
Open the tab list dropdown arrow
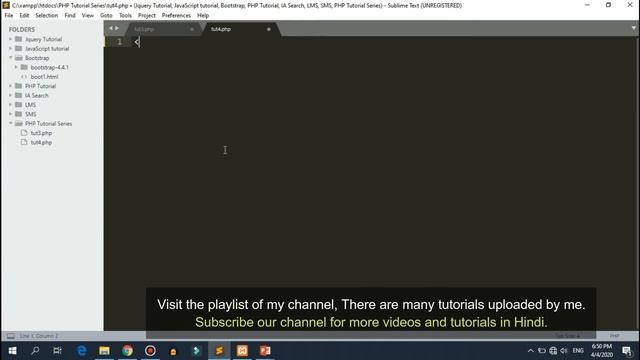(633, 28)
